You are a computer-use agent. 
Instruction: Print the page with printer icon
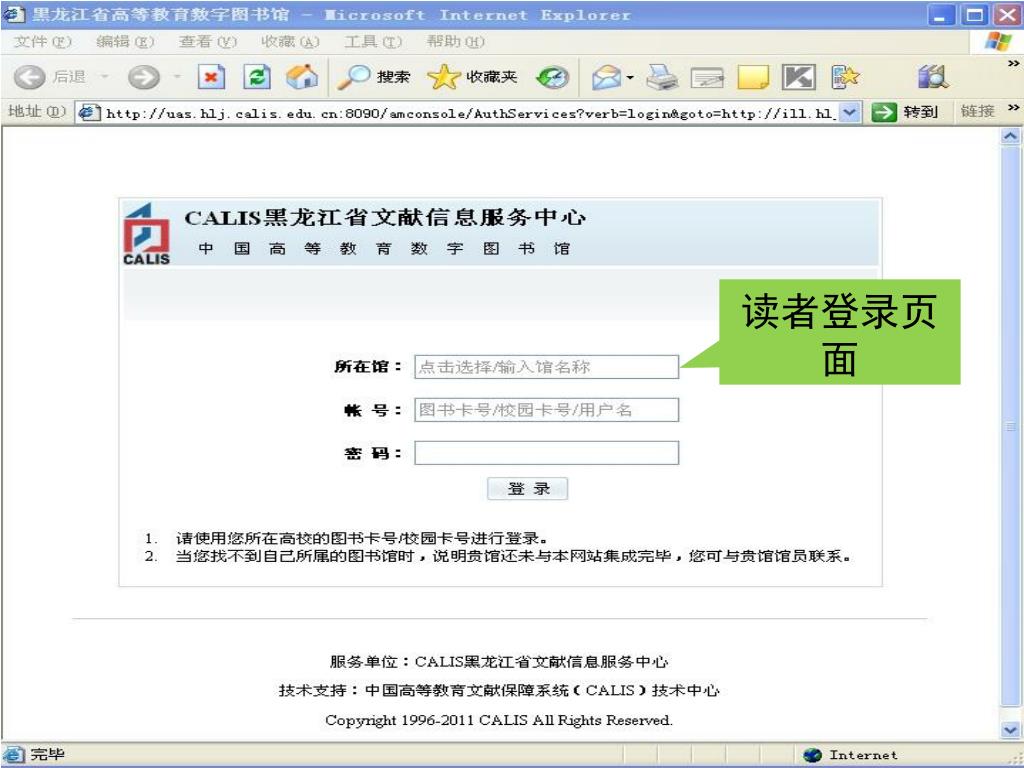[662, 78]
